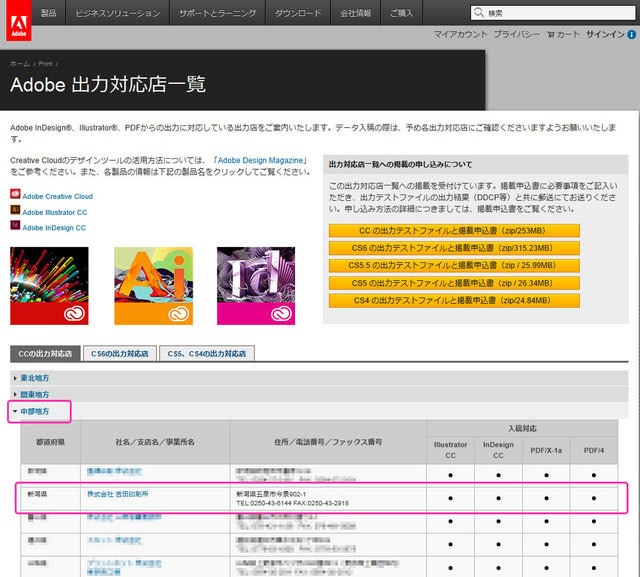640x577 pixels.
Task: Collapse the 中部地方 section
Action: coord(35,411)
